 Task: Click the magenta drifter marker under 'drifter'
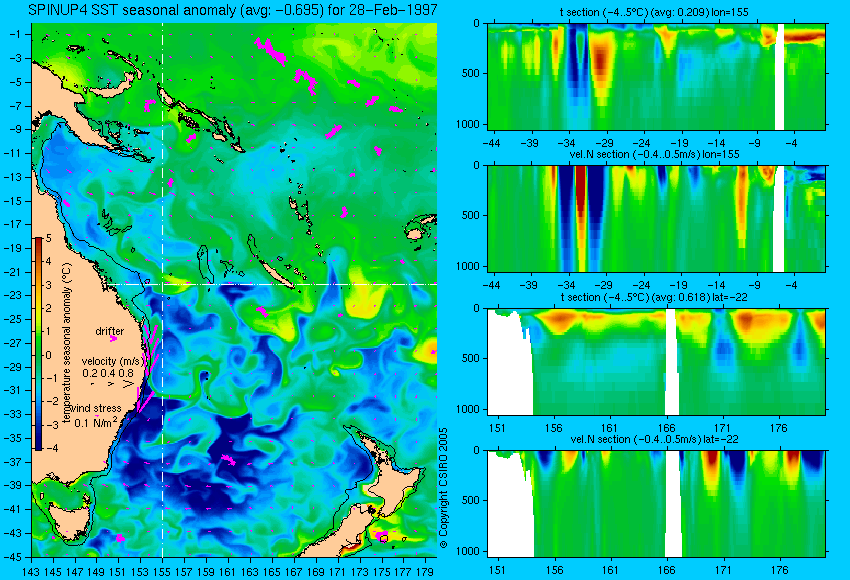113,338
